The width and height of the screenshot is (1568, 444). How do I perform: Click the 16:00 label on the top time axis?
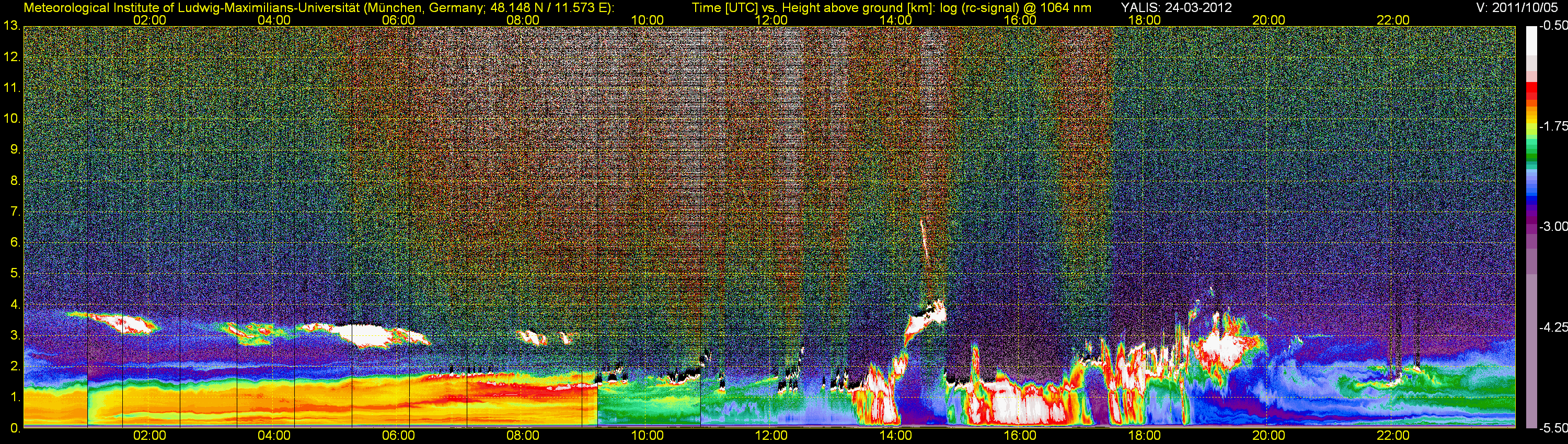click(1020, 20)
